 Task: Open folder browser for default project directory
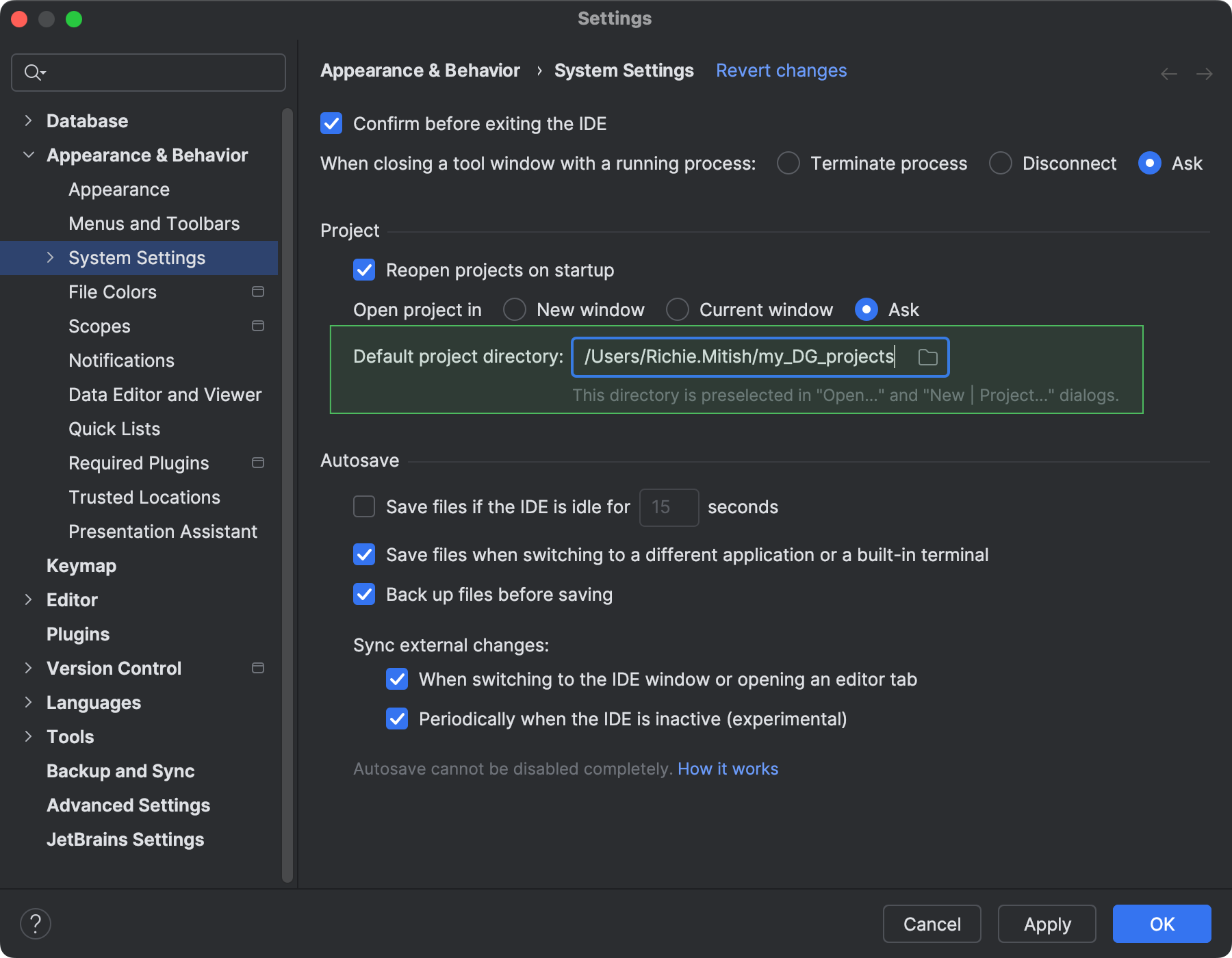tap(928, 357)
